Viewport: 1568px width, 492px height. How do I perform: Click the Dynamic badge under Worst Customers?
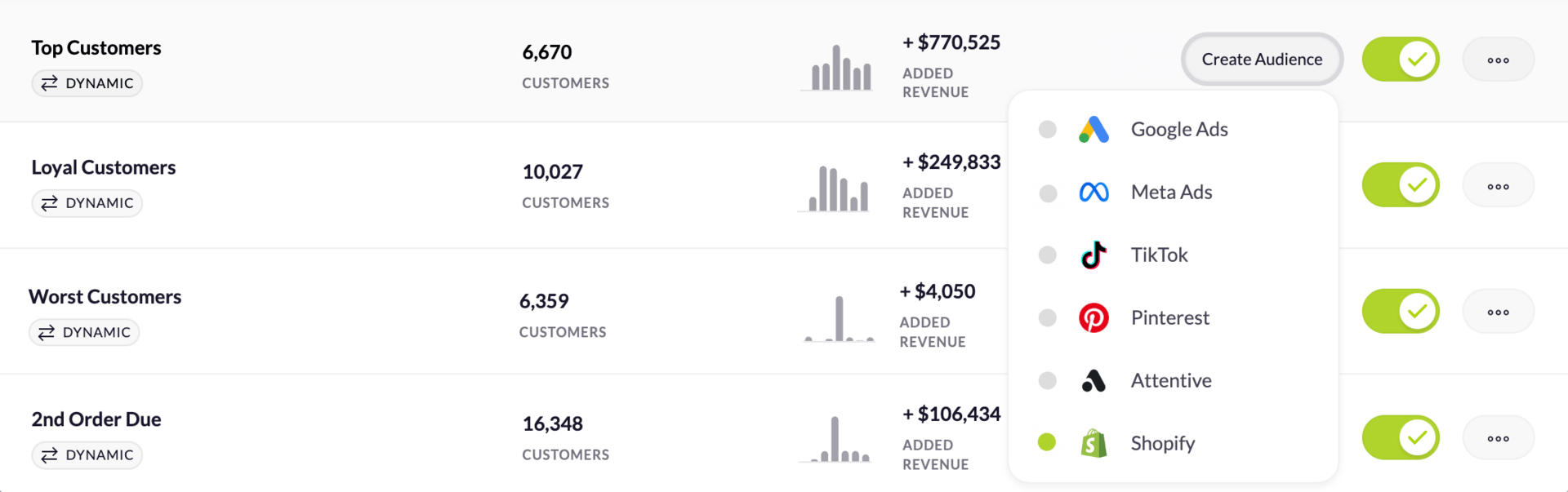tap(85, 333)
